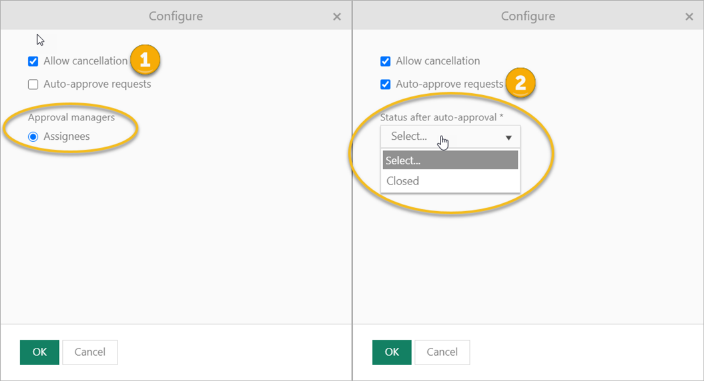Open the Status after auto-approval dropdown
704x381 pixels.
(x=450, y=137)
